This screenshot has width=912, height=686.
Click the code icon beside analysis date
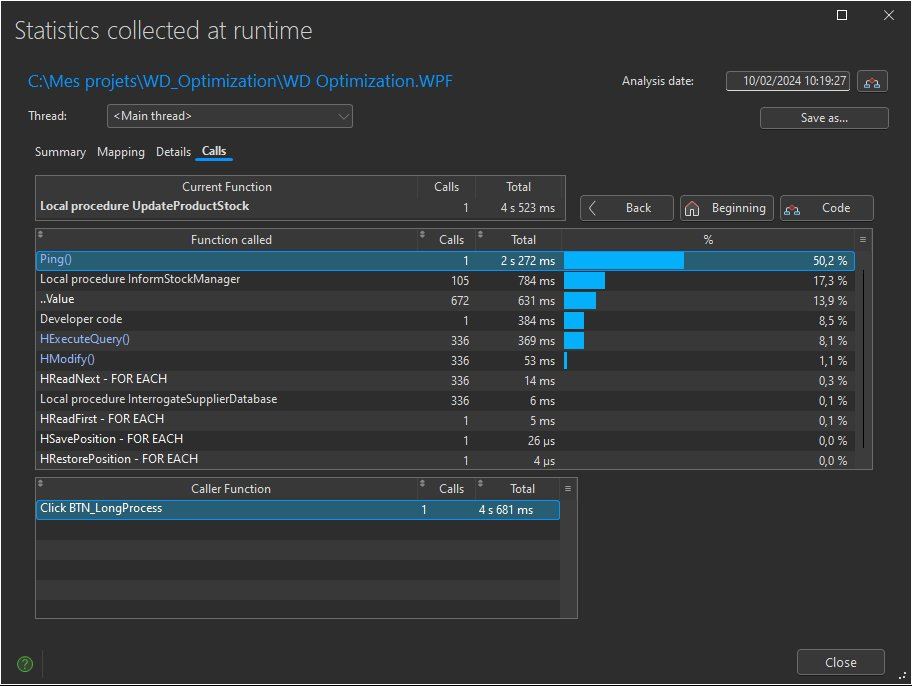871,81
